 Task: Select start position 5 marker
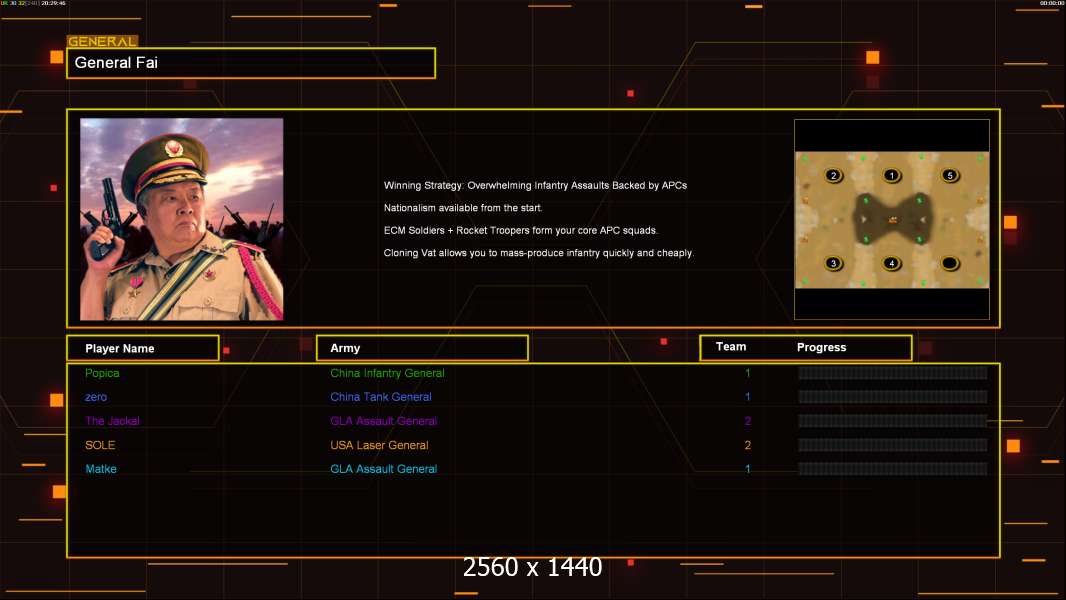tap(950, 176)
